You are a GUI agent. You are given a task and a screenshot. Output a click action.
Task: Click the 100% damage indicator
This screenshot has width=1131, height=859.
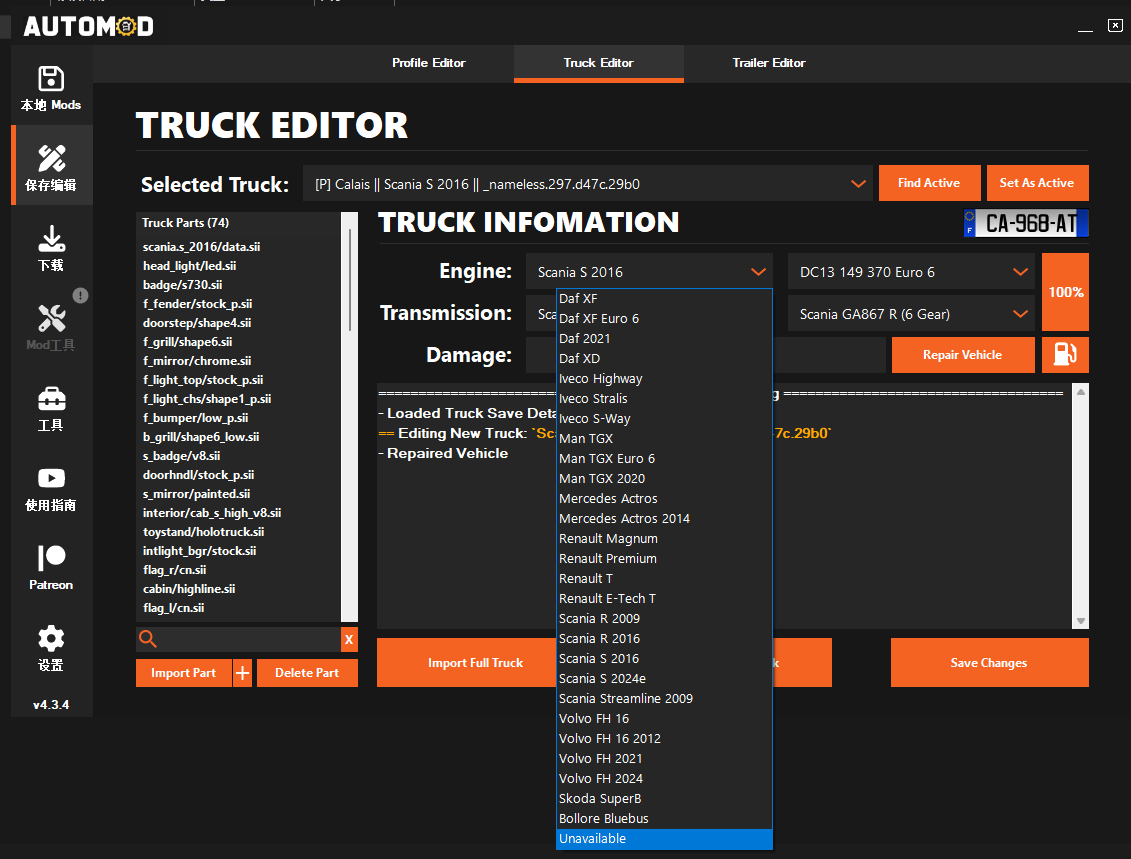point(1065,292)
